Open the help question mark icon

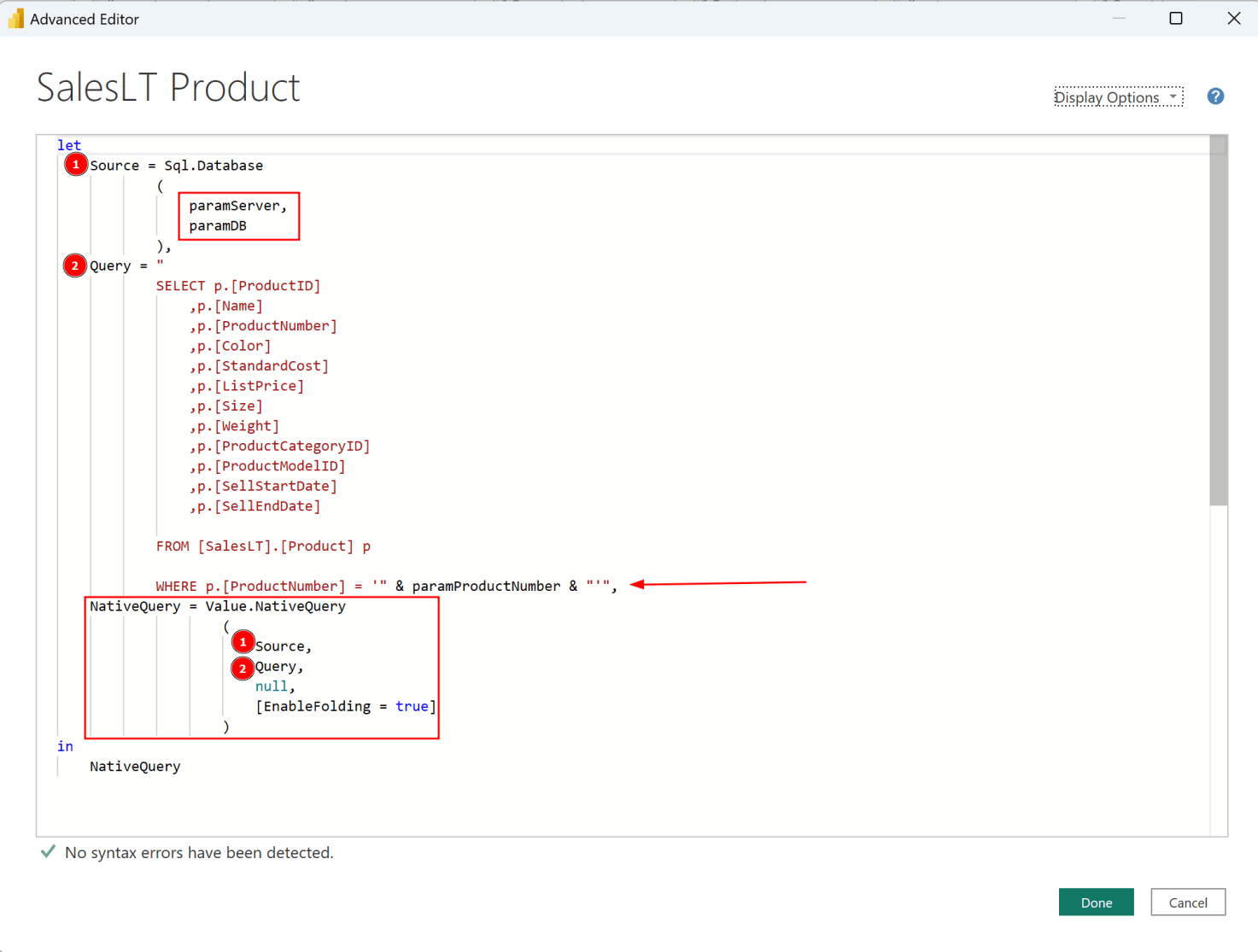pyautogui.click(x=1215, y=96)
